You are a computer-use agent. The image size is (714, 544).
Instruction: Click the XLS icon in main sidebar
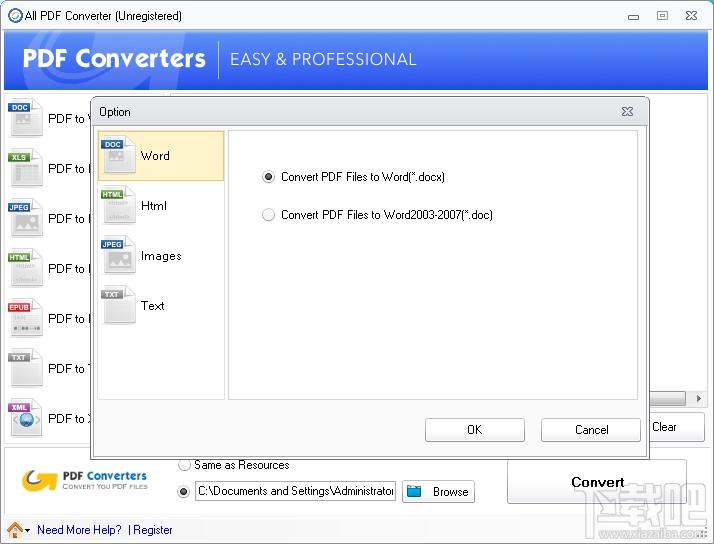pos(25,168)
